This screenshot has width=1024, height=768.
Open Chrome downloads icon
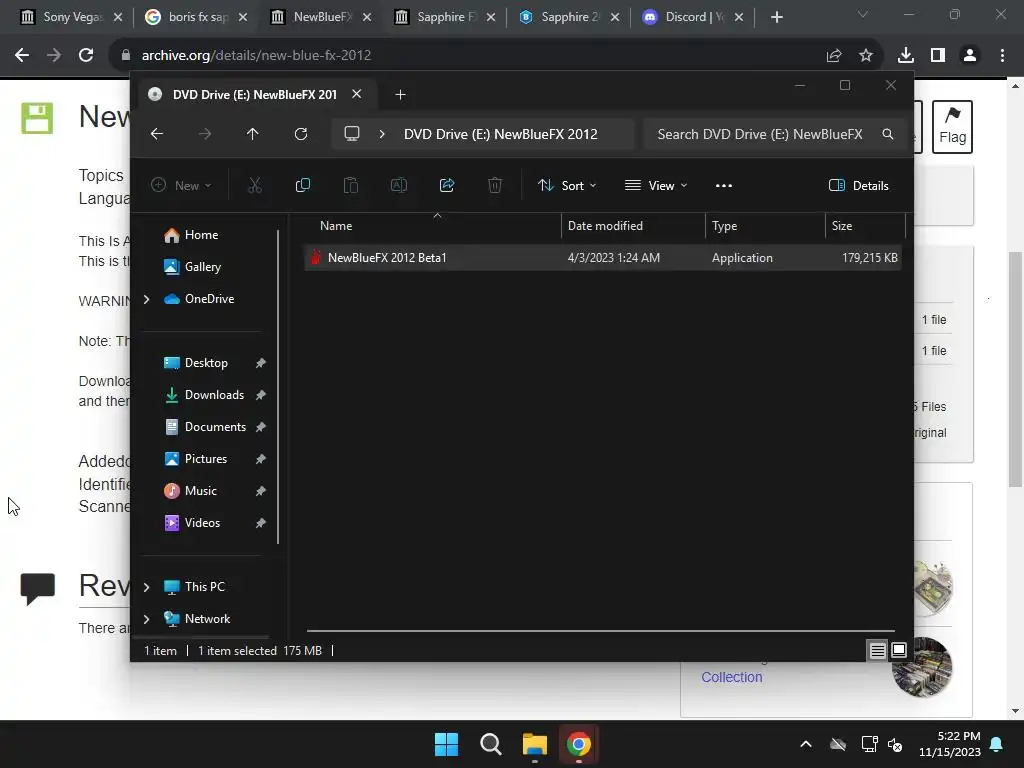pos(906,56)
